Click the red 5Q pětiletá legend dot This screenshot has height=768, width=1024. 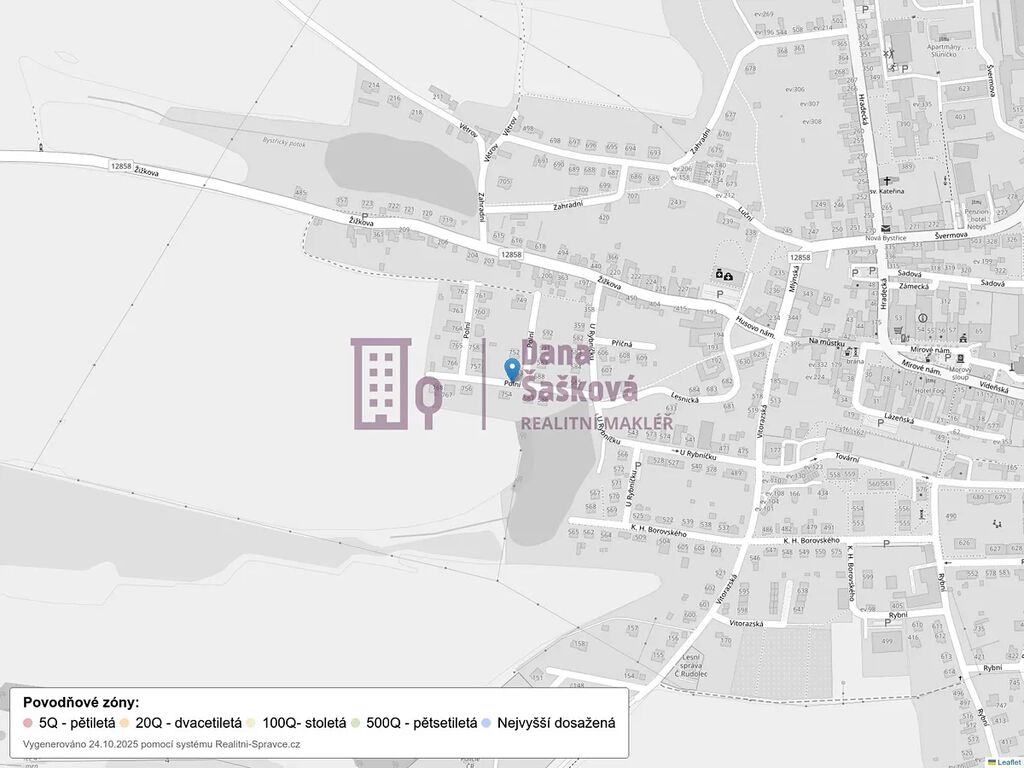(x=28, y=722)
